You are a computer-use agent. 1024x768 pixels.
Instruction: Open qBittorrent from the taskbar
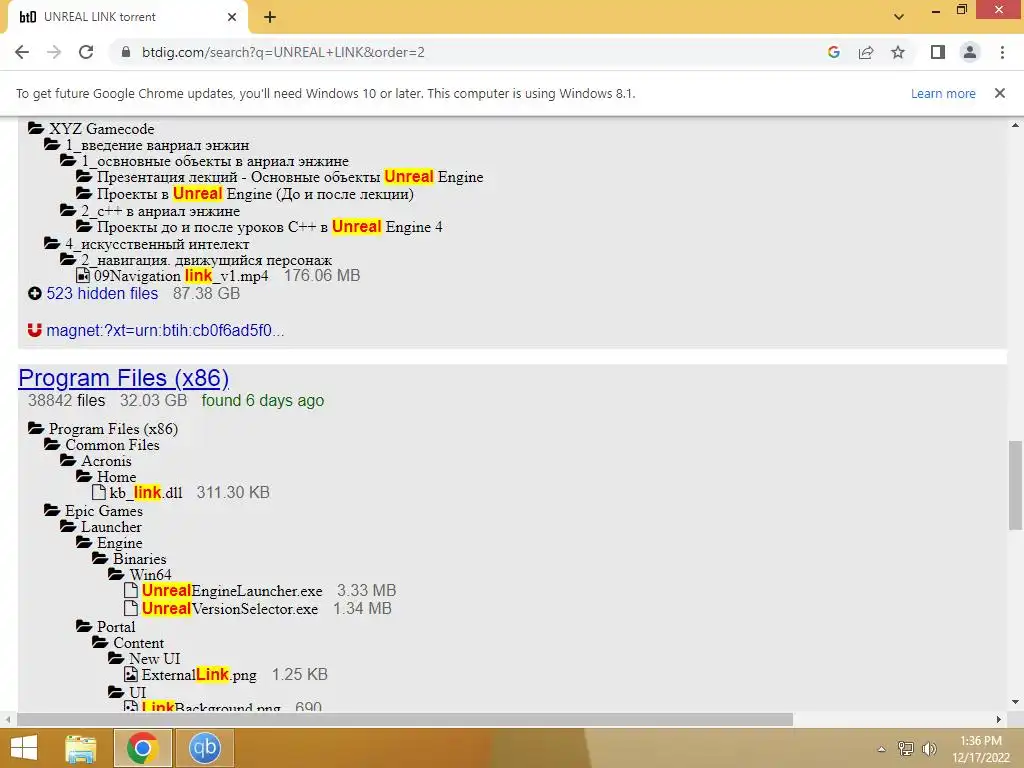[204, 748]
